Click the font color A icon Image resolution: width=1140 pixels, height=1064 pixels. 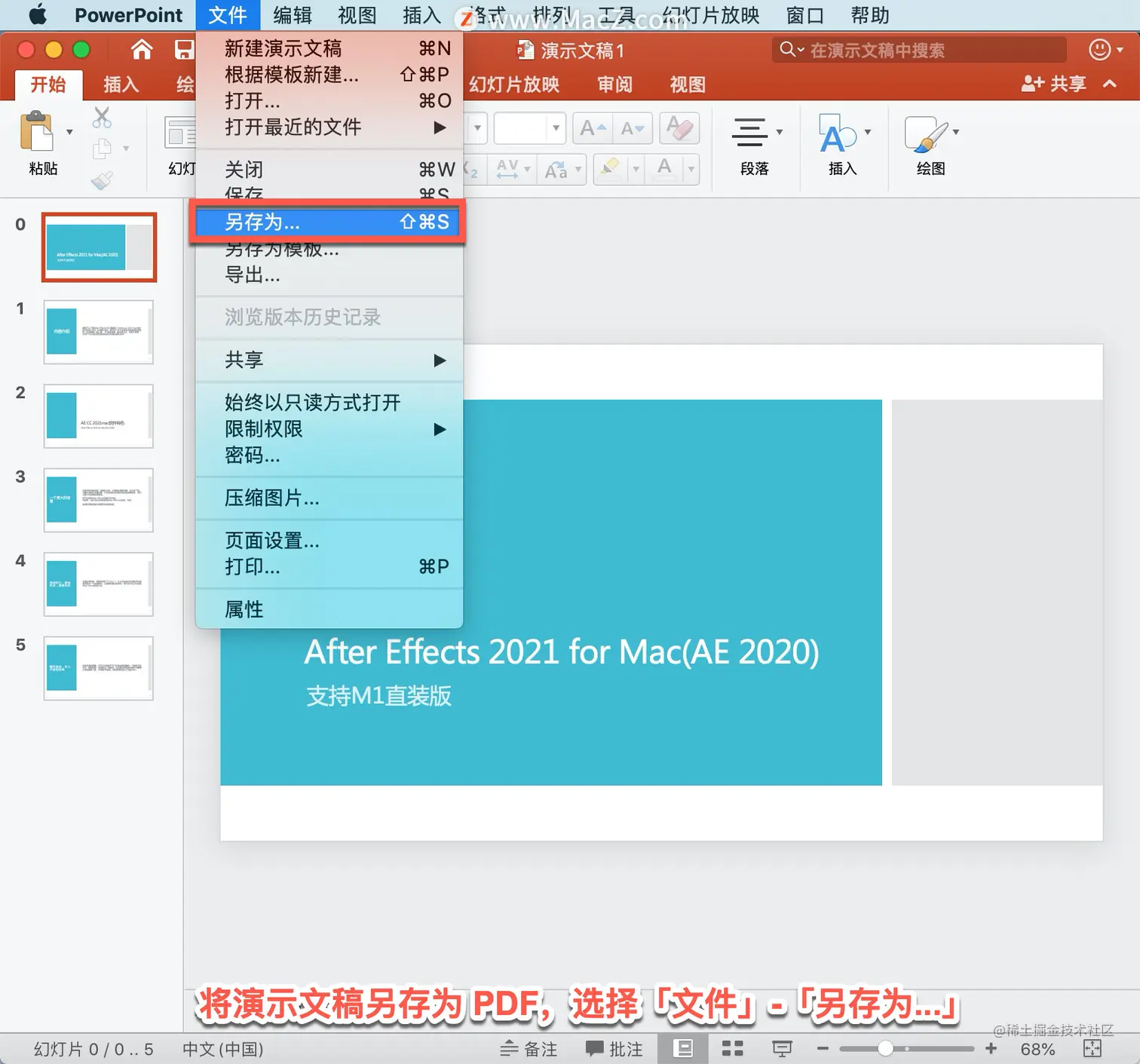coord(664,169)
